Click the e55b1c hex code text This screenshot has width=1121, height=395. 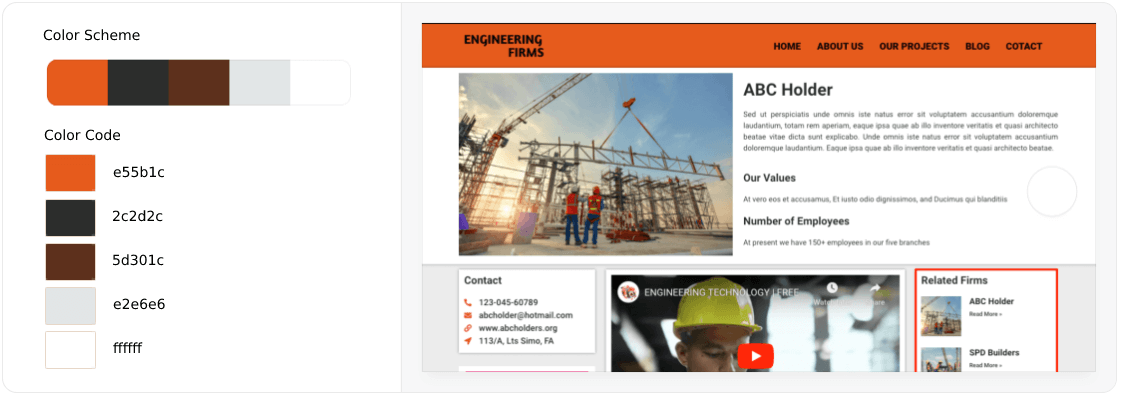[139, 172]
